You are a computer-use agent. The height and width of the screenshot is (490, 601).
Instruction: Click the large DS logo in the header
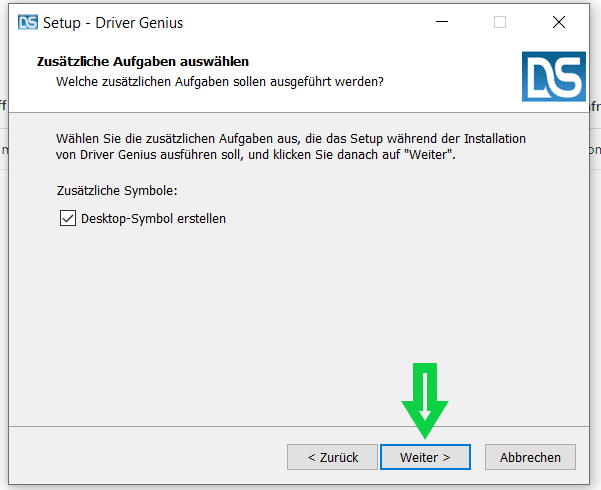coord(553,77)
